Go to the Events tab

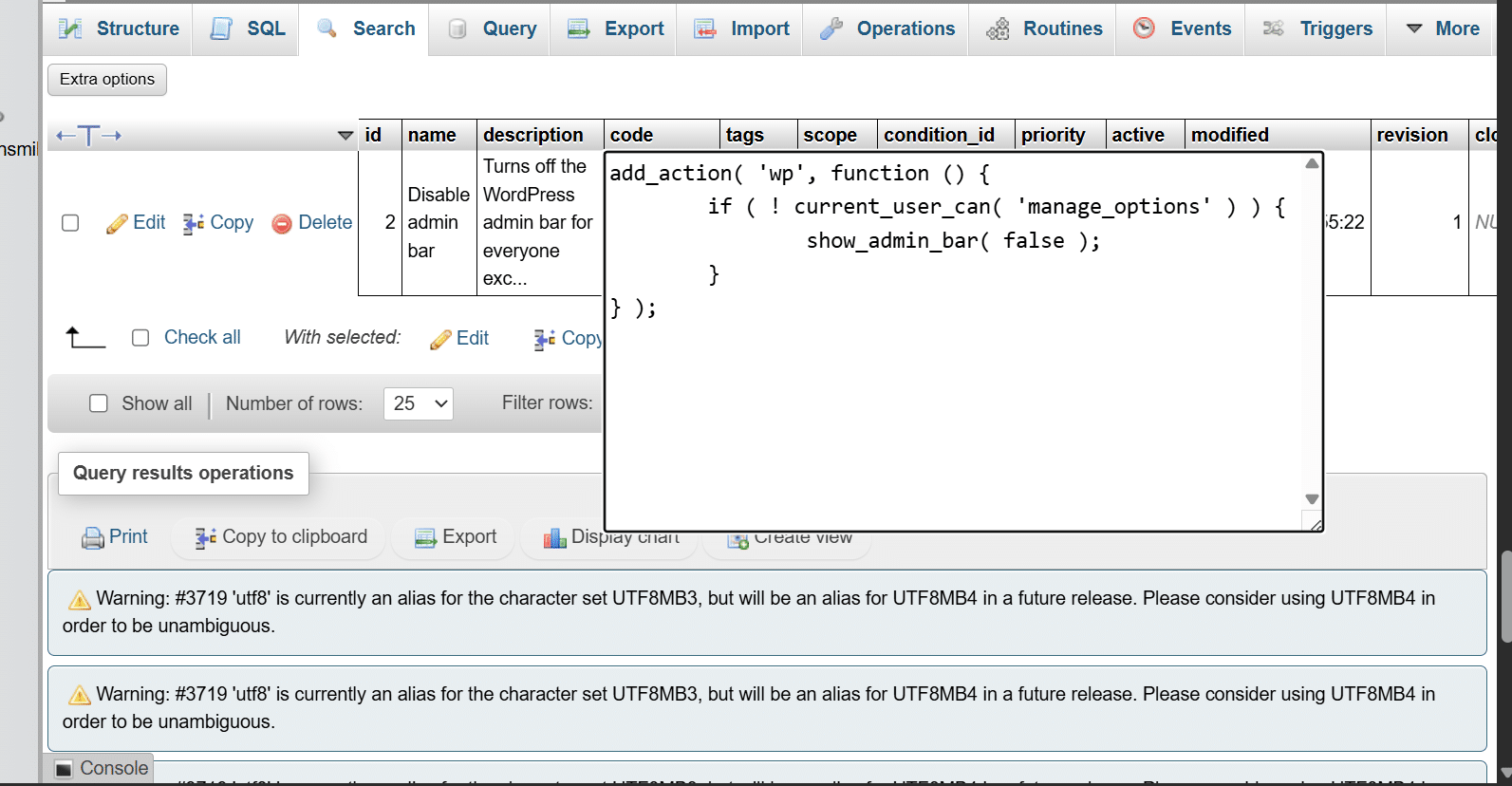[x=1181, y=28]
